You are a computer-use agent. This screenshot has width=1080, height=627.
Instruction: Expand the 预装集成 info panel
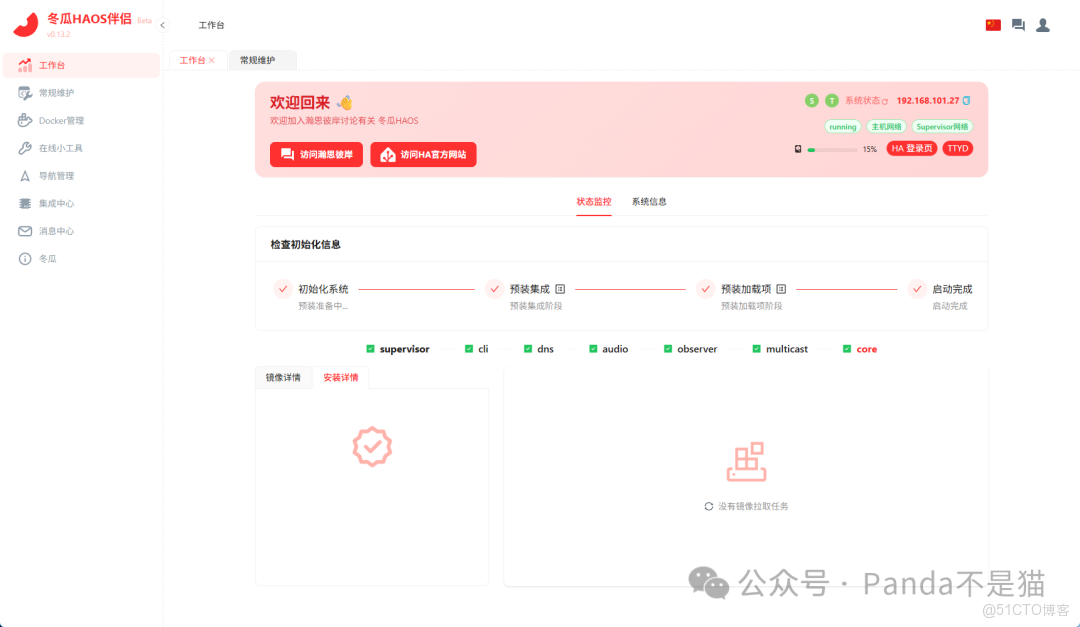[x=560, y=288]
